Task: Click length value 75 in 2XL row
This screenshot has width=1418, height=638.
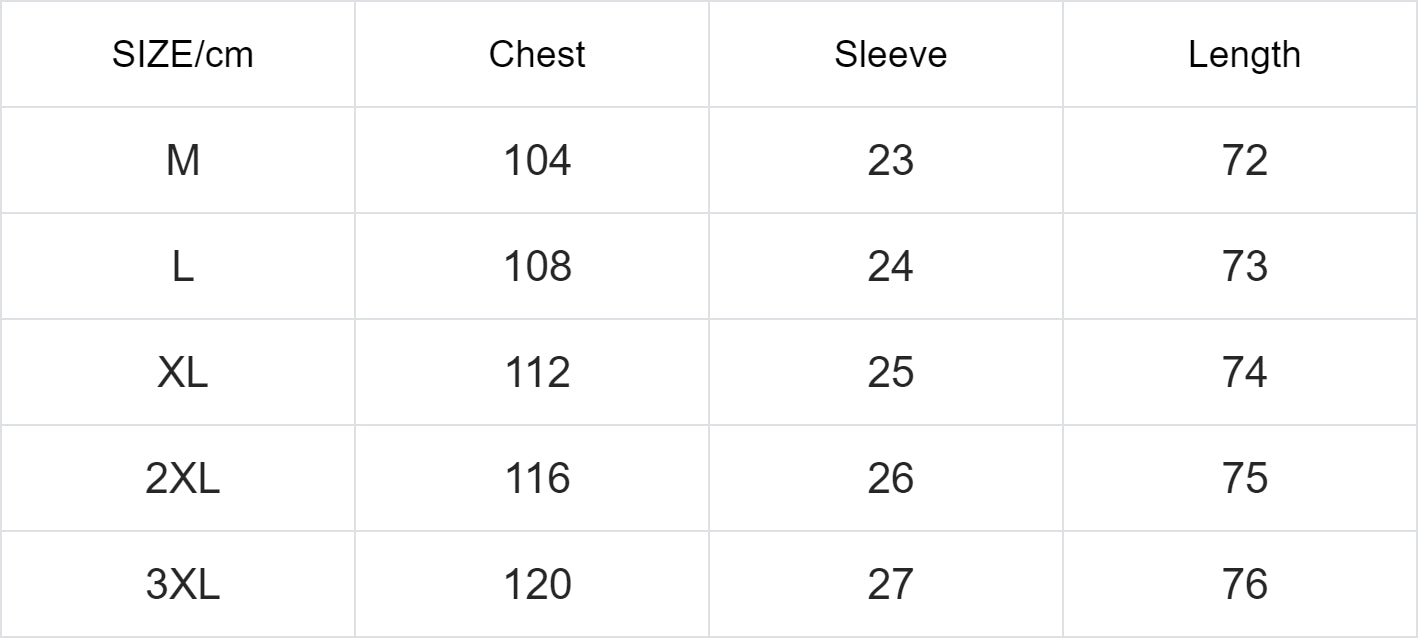Action: [1244, 478]
